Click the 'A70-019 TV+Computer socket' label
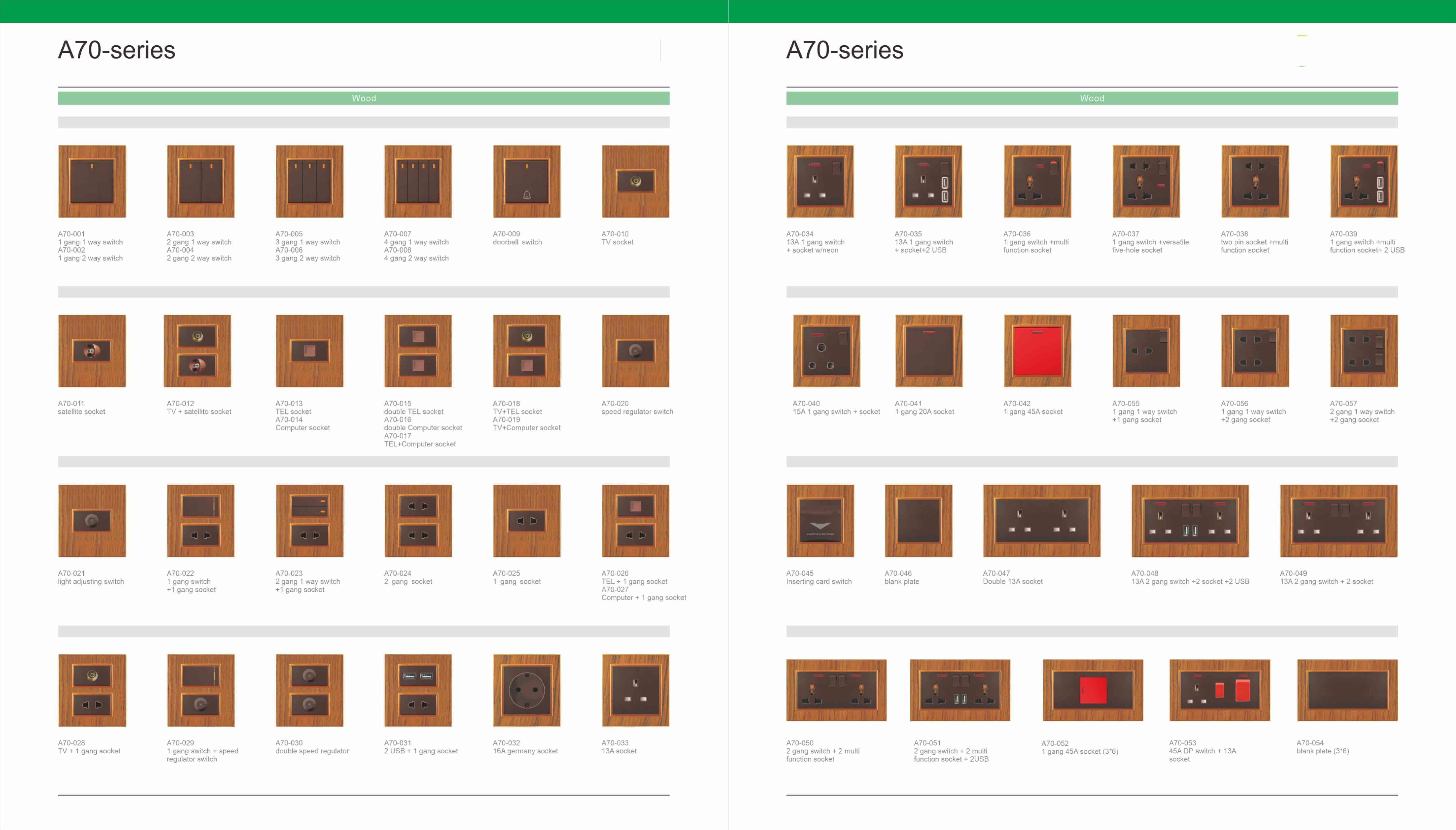1456x830 pixels. (527, 424)
